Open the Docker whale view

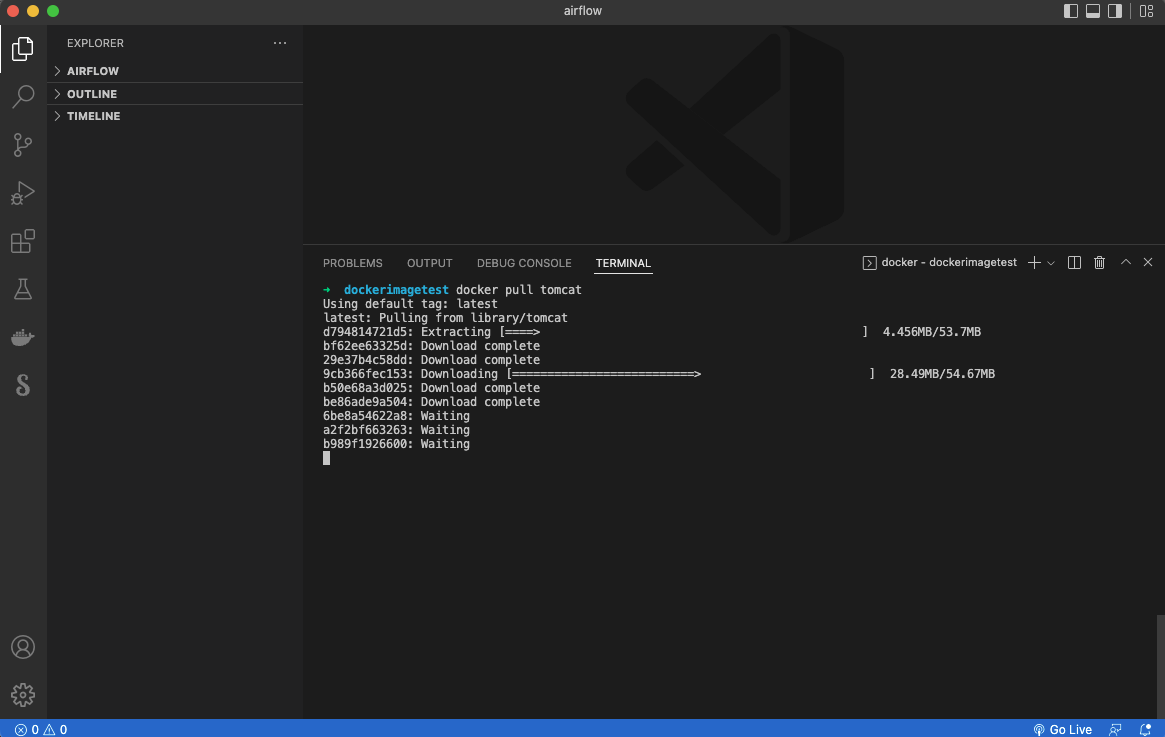click(x=23, y=337)
